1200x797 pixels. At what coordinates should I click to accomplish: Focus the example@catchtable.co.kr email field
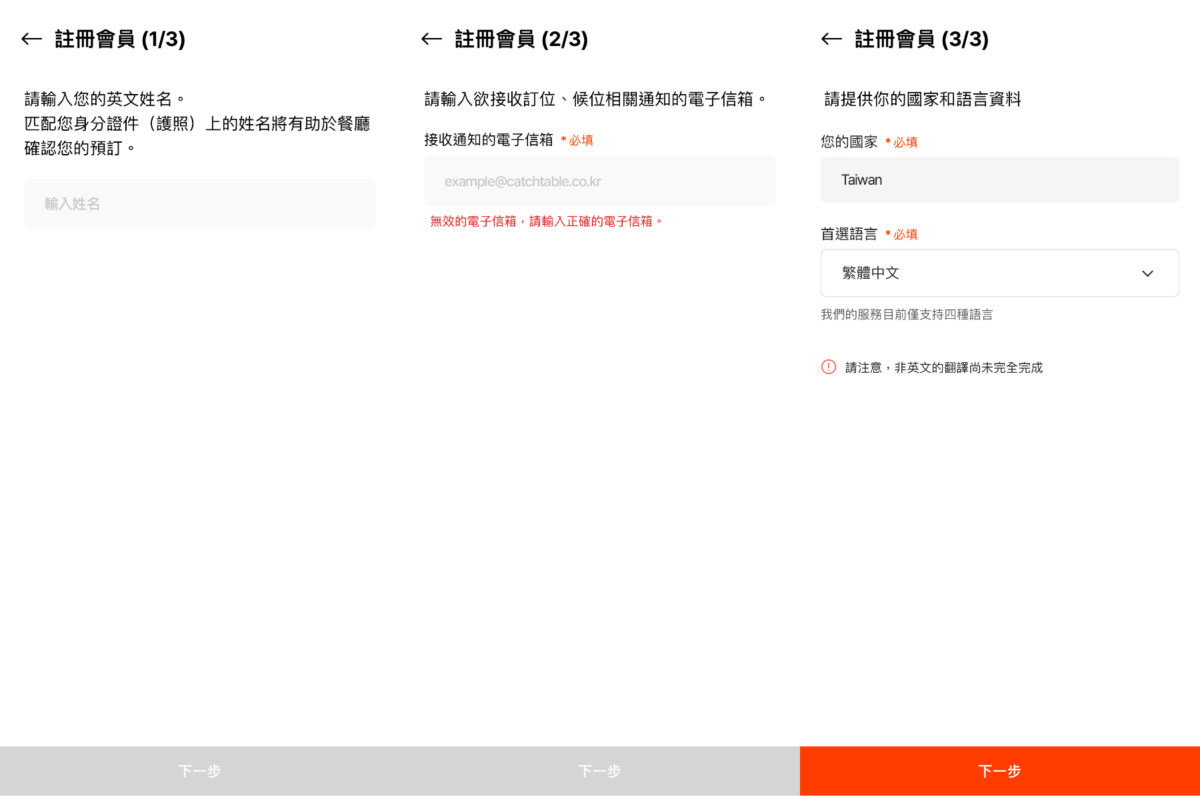coord(600,181)
